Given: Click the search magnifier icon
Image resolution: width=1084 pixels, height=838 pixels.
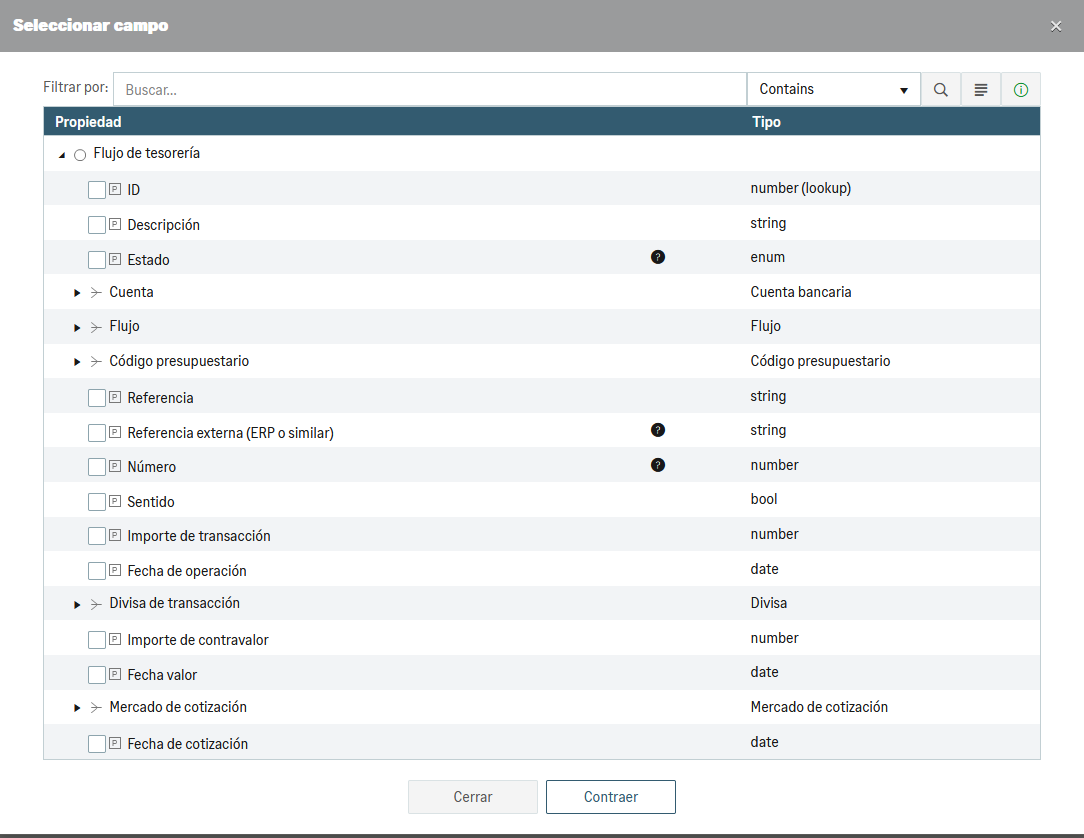Looking at the screenshot, I should 940,90.
